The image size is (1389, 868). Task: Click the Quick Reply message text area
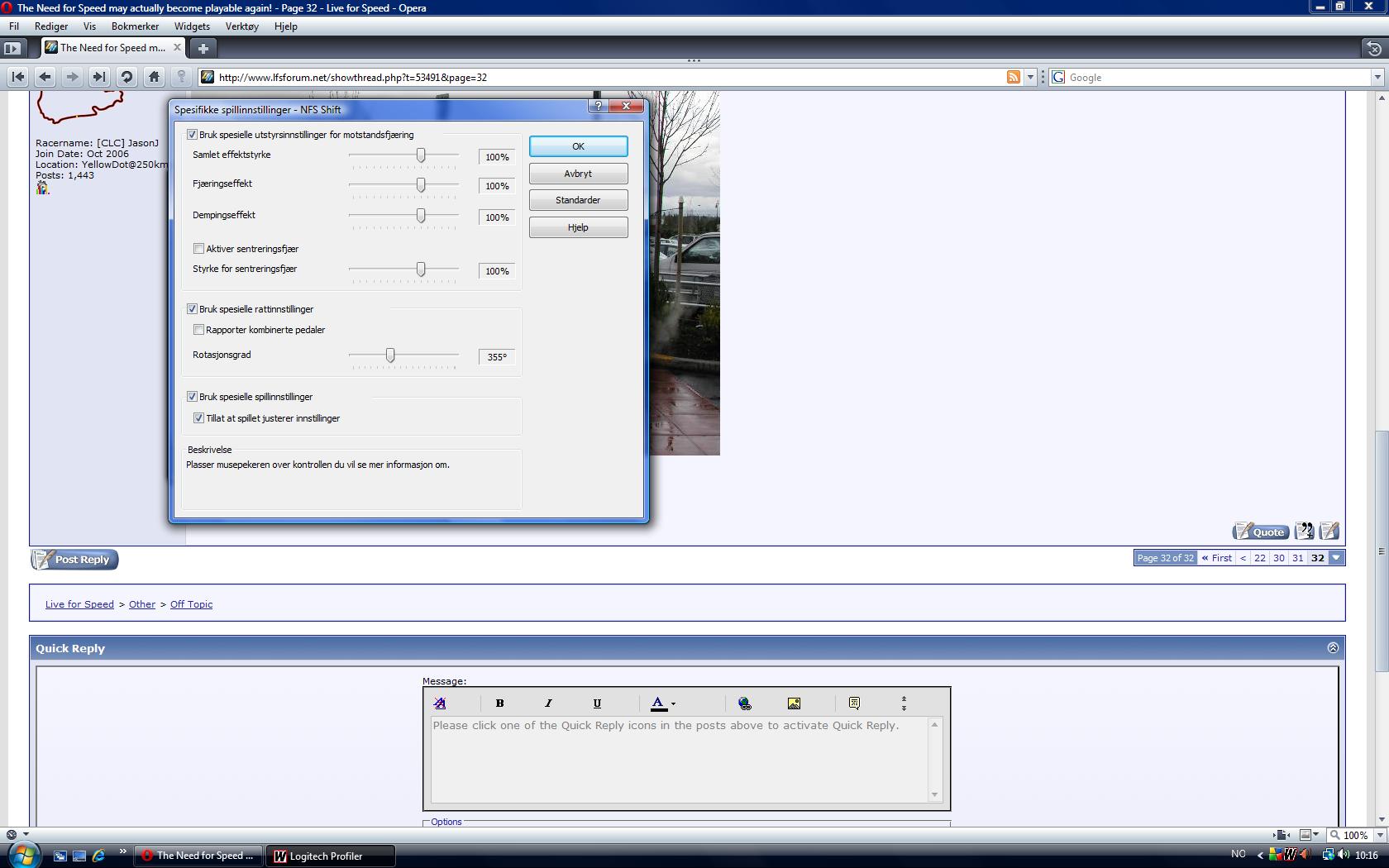(680, 760)
